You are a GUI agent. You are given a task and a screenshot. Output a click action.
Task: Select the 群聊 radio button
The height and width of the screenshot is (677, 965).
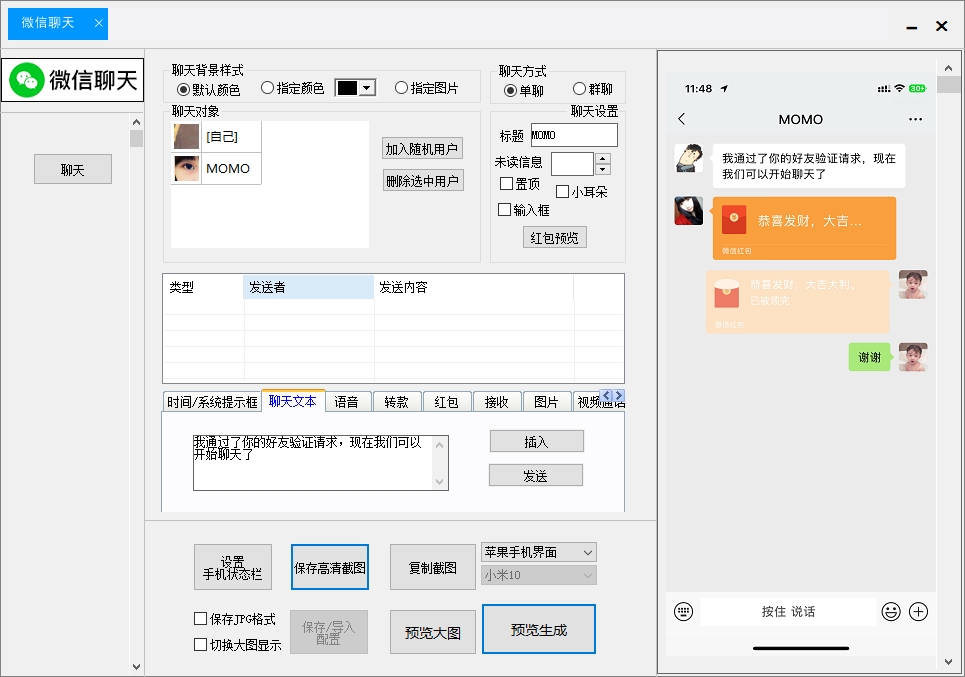coord(577,87)
